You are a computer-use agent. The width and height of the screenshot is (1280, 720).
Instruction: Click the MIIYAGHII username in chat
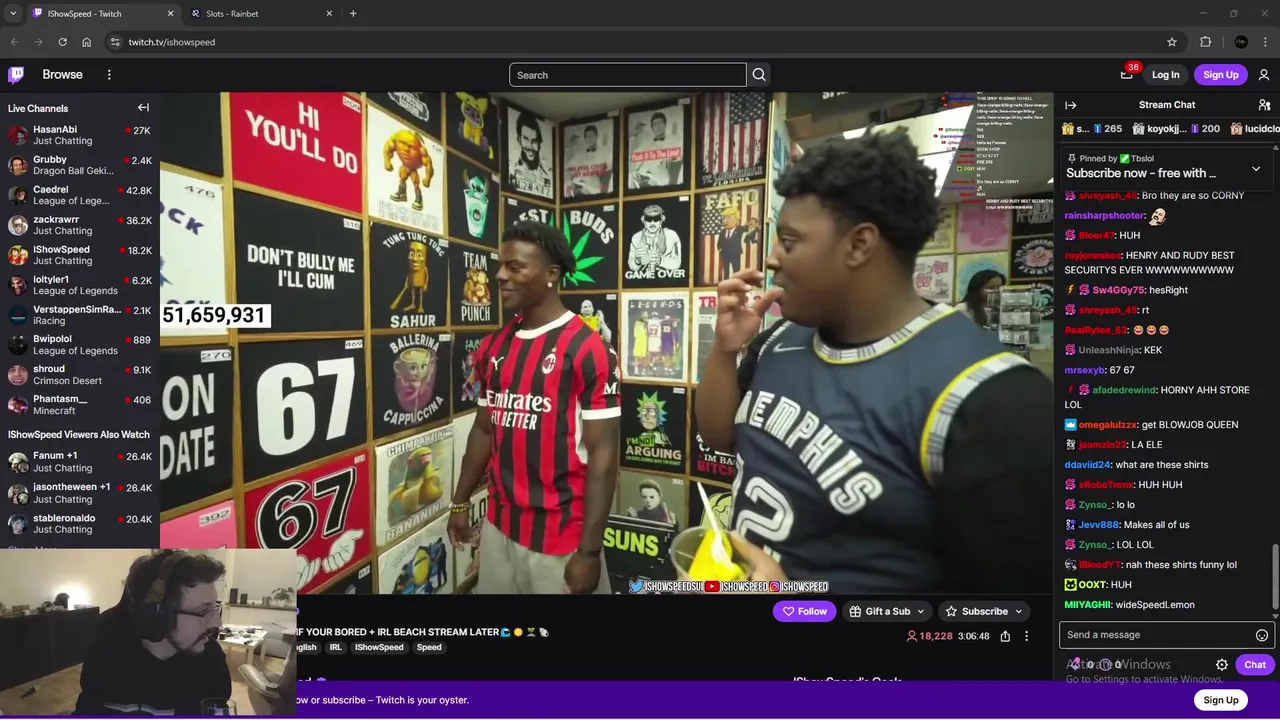pyautogui.click(x=1087, y=605)
